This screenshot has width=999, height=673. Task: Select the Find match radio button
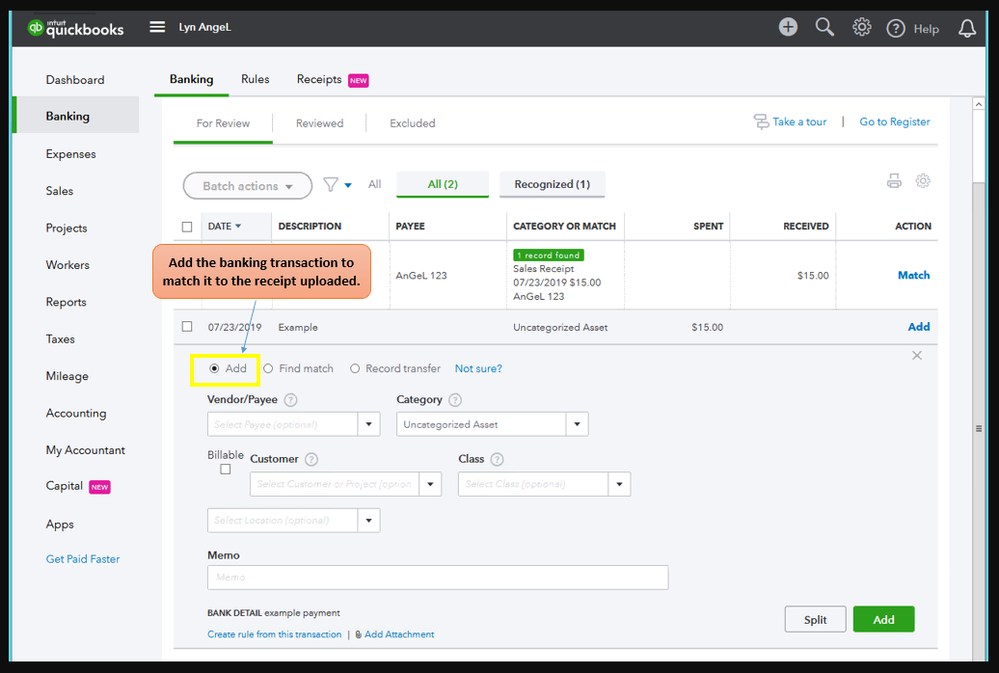click(x=268, y=368)
